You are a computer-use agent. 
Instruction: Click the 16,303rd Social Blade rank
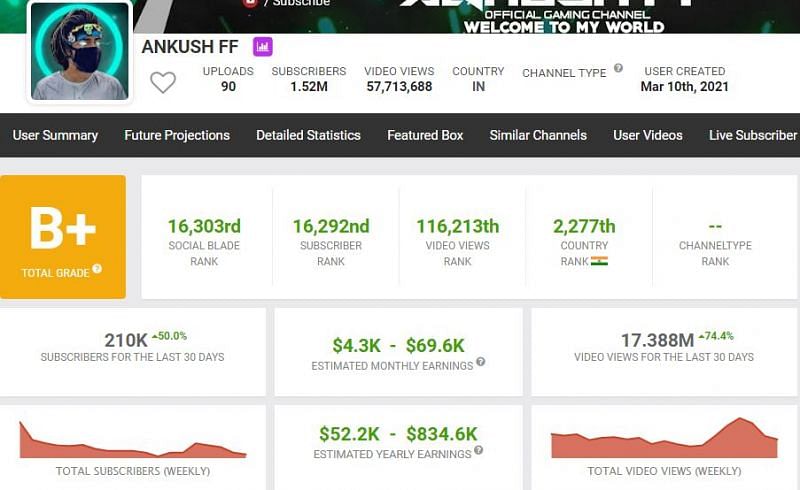[x=204, y=227]
